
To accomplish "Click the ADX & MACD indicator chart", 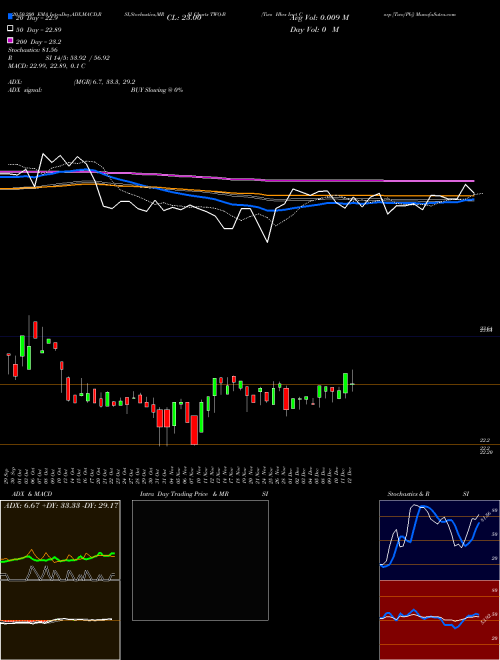I will click(60, 580).
